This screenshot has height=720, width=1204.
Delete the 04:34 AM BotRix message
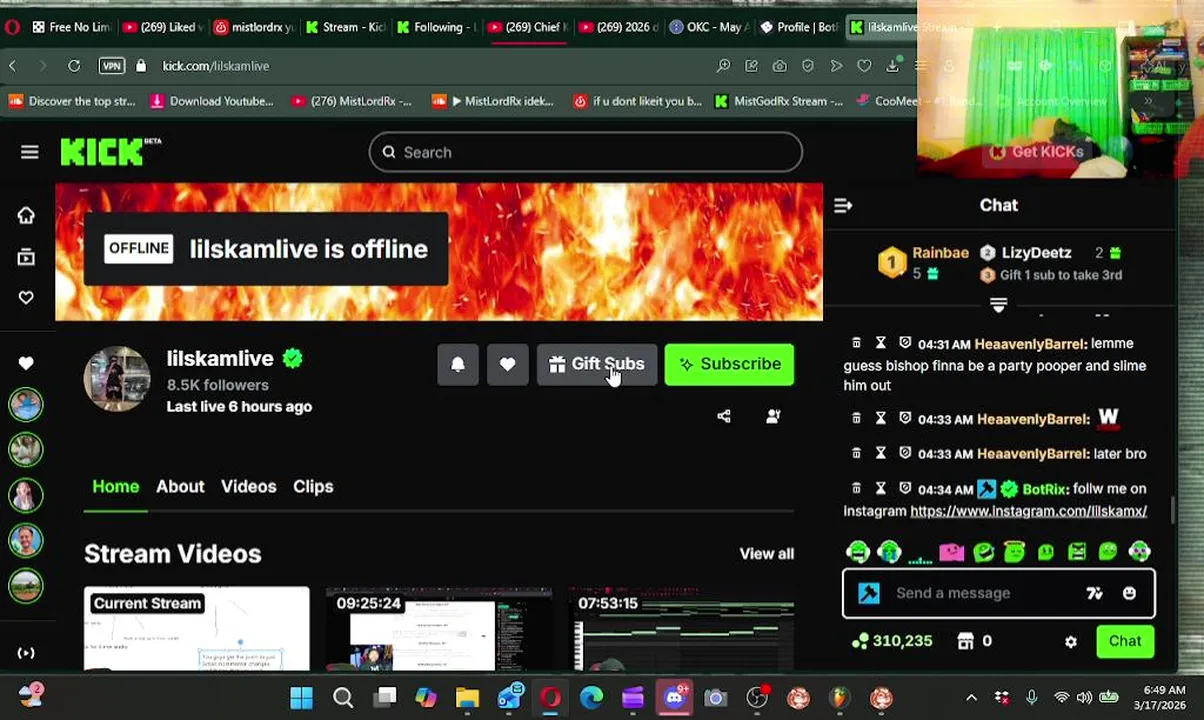[x=857, y=488]
